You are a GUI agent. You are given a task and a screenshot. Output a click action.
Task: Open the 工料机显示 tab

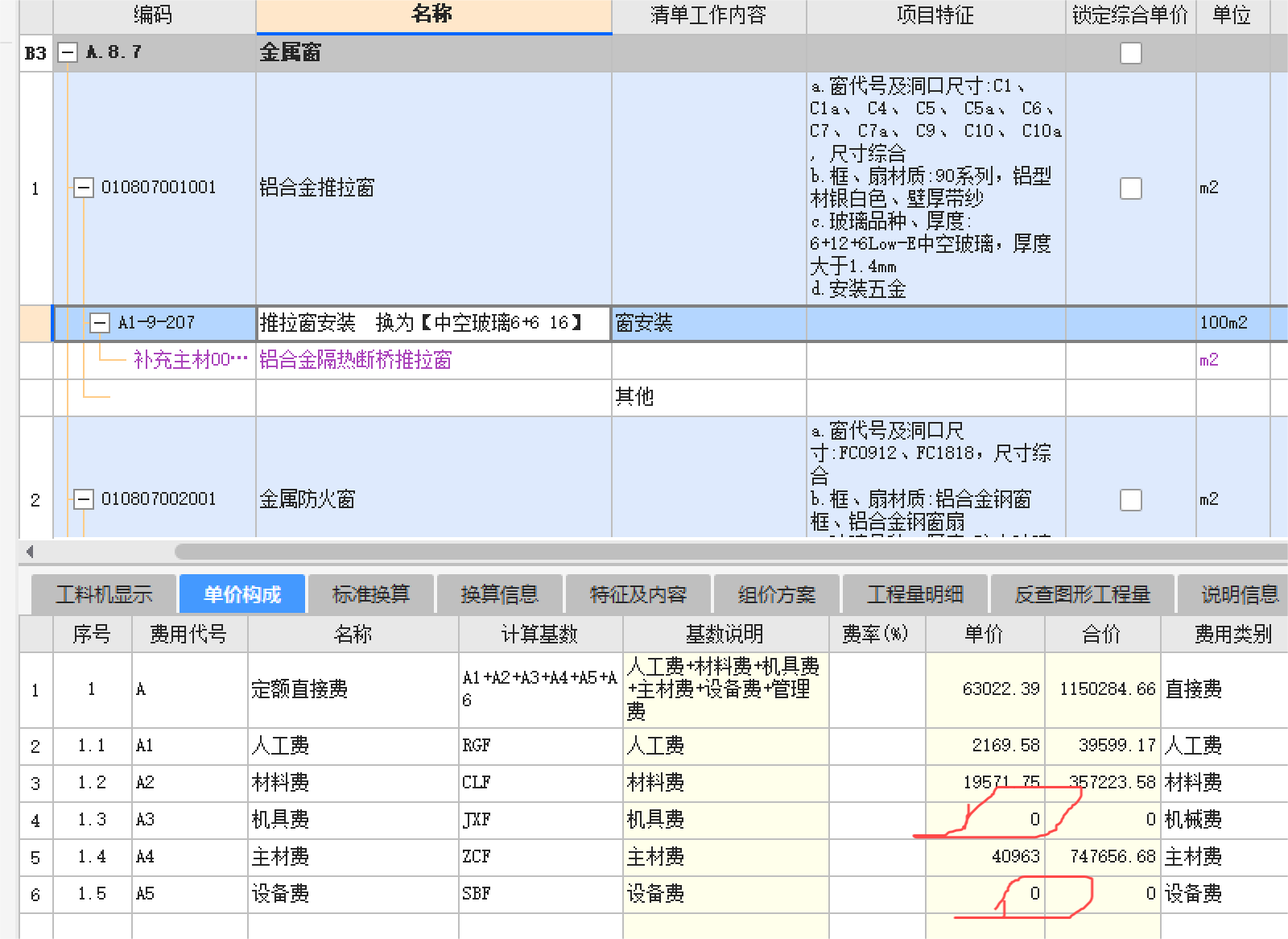(104, 594)
